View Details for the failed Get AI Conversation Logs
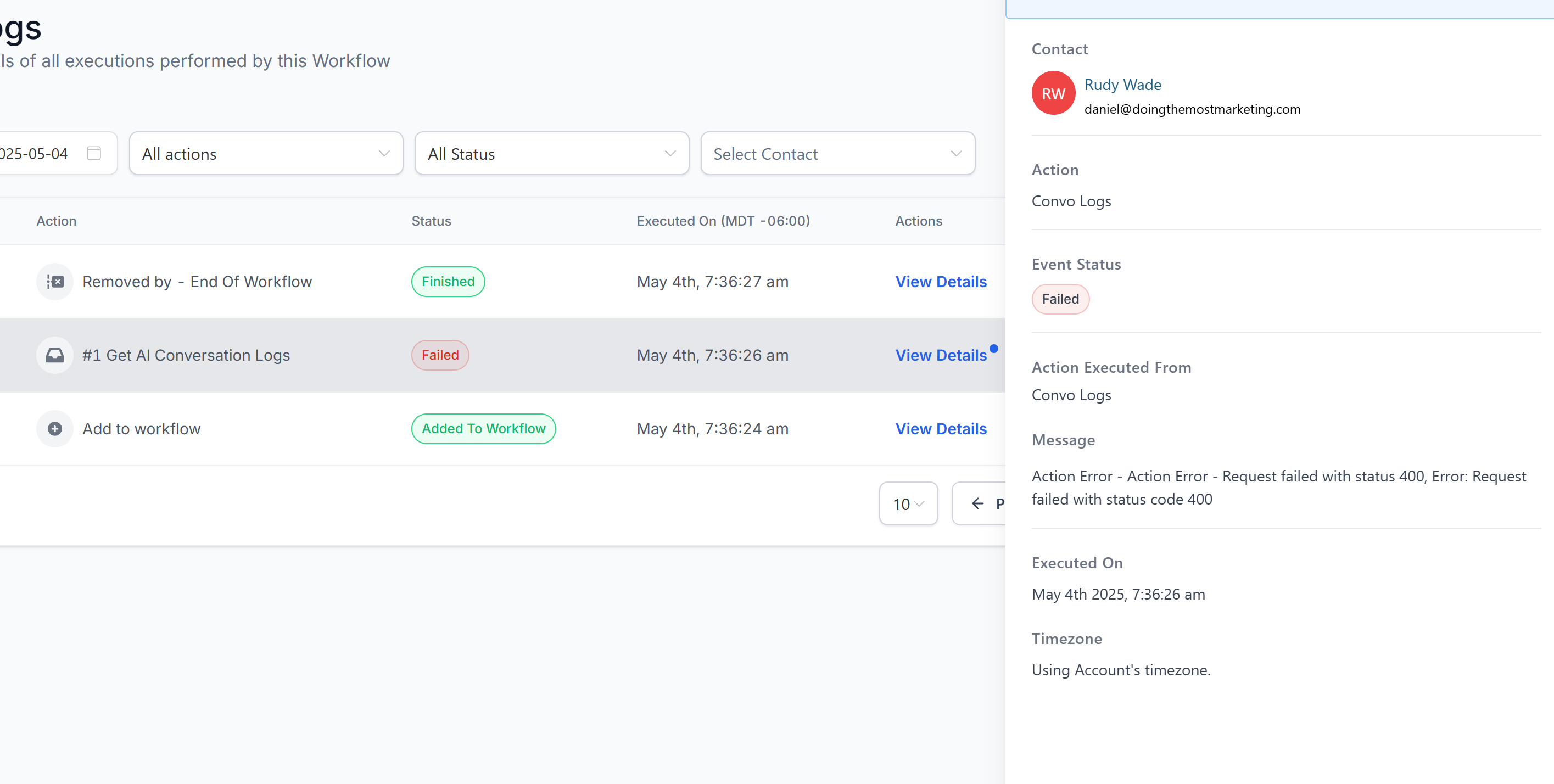This screenshot has width=1554, height=784. click(940, 355)
